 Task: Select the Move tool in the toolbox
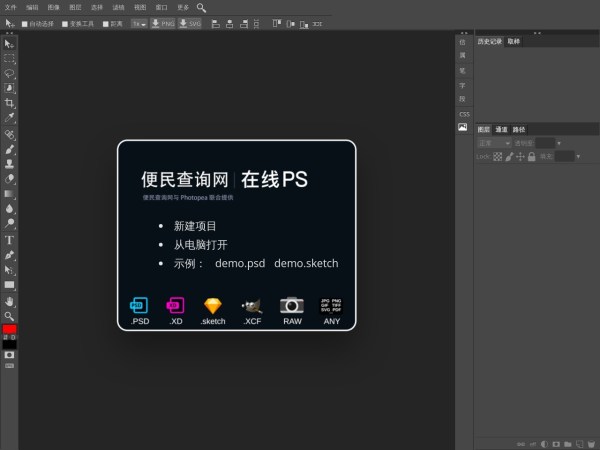[9, 44]
